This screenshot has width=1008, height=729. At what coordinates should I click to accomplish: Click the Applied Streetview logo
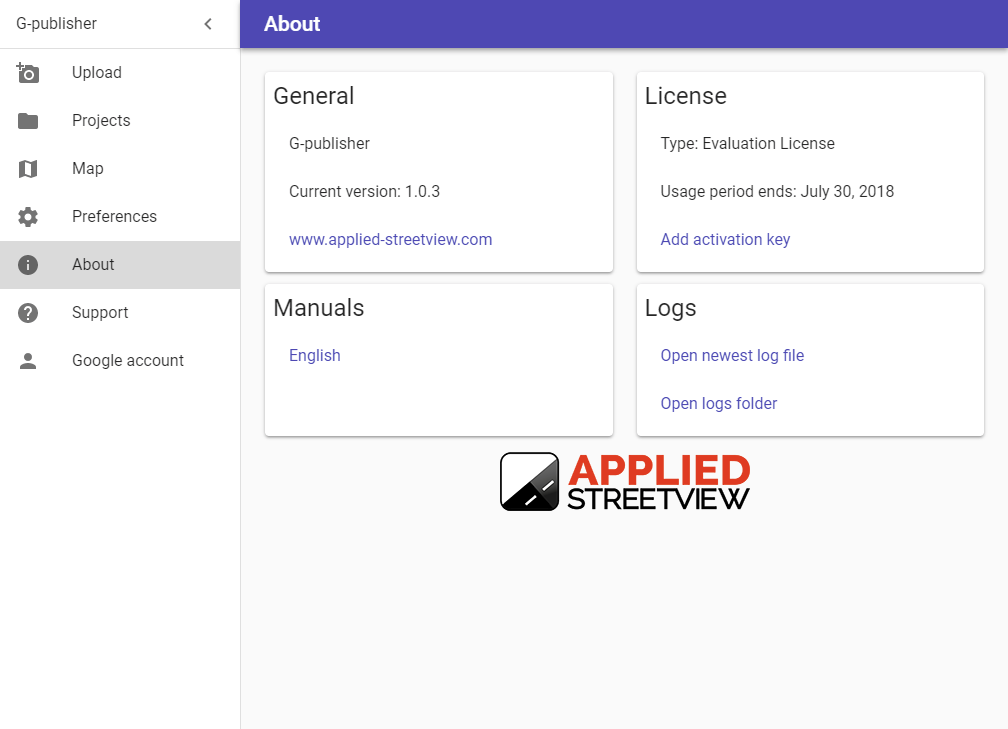pos(625,482)
